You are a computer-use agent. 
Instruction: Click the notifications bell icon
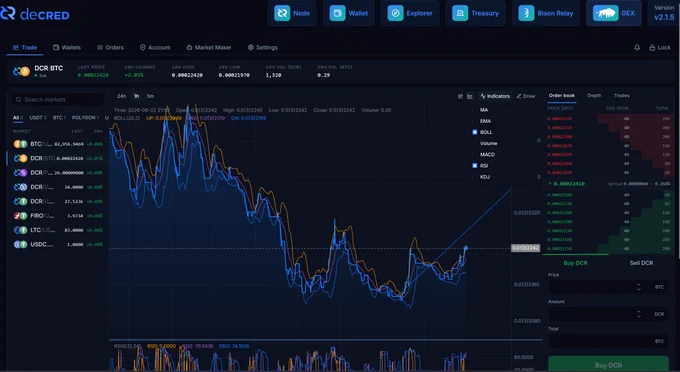pos(637,47)
